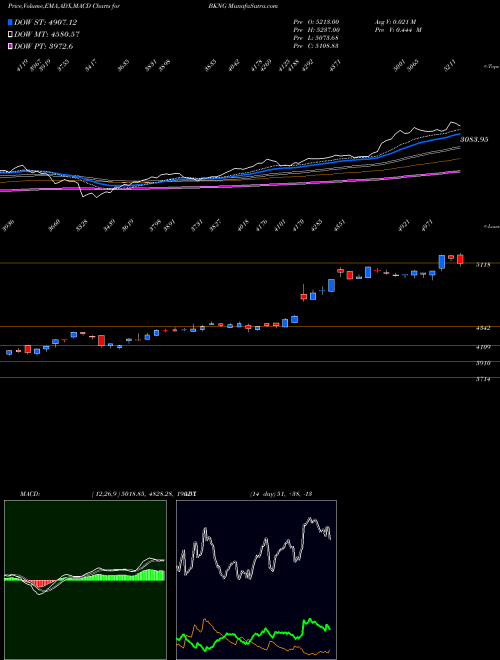500x660 pixels.
Task: Click the 3714 price level label
Action: pyautogui.click(x=483, y=379)
